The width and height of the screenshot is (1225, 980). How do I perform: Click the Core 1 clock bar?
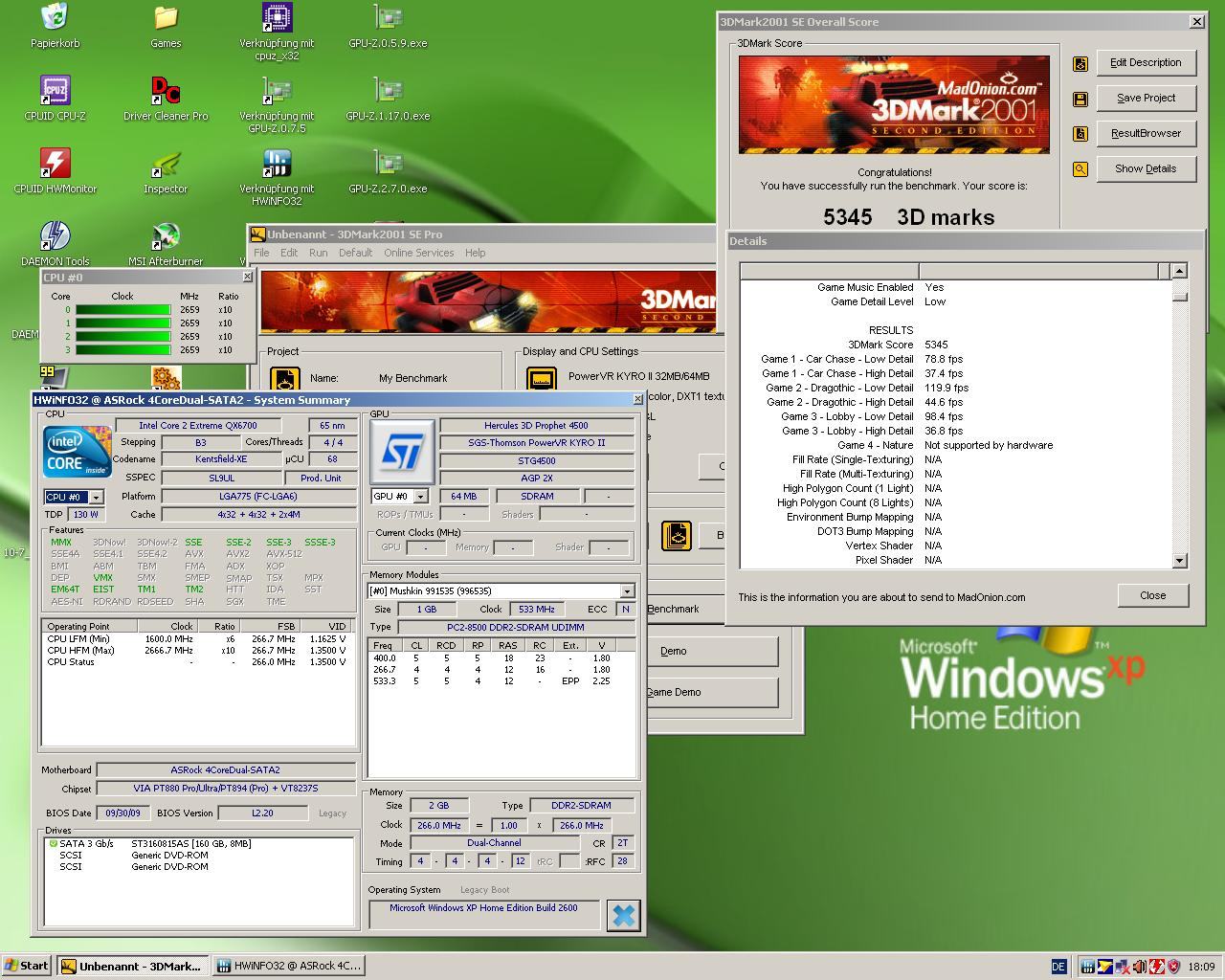click(x=122, y=323)
